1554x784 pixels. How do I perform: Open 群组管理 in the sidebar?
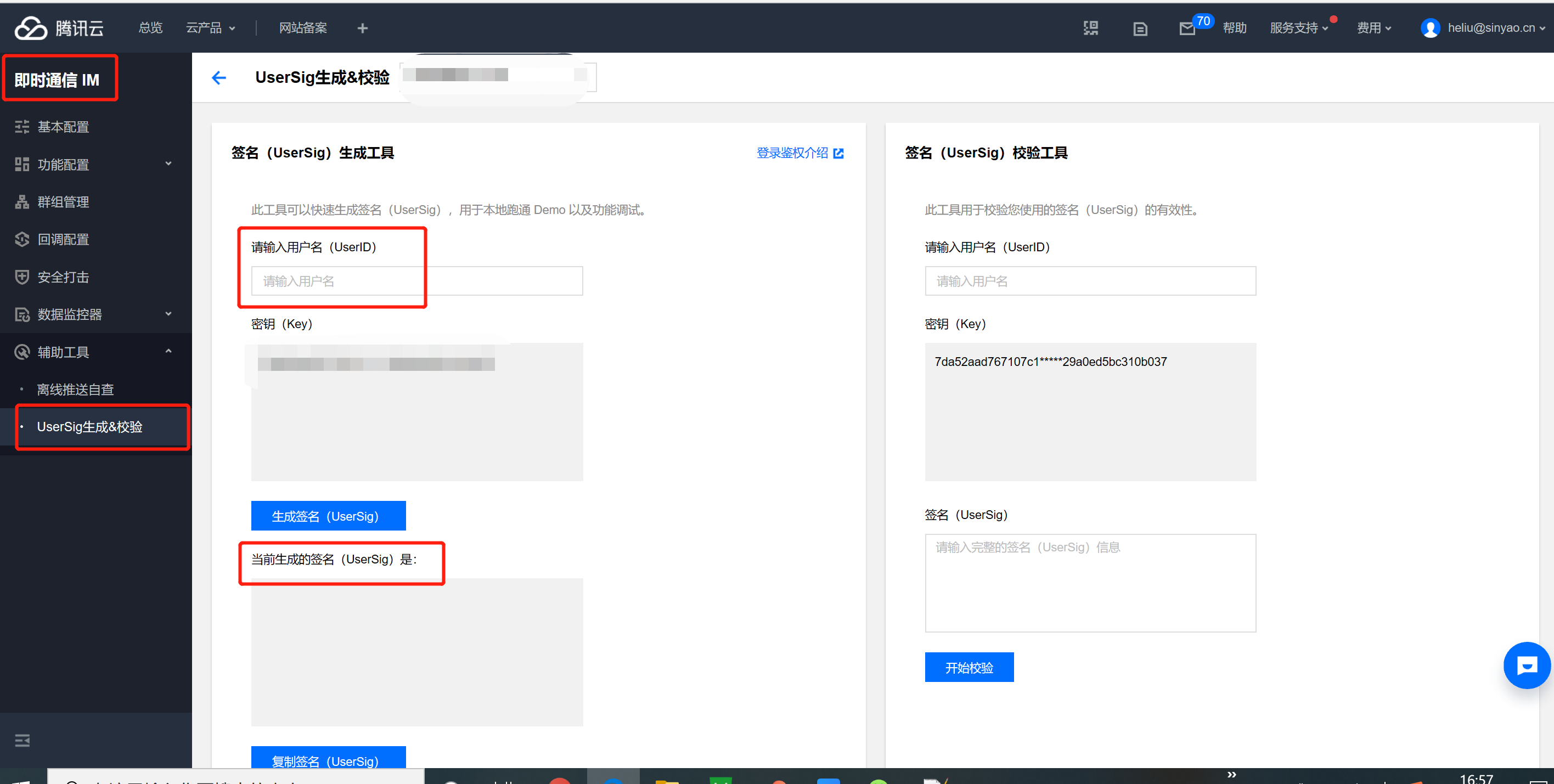63,201
